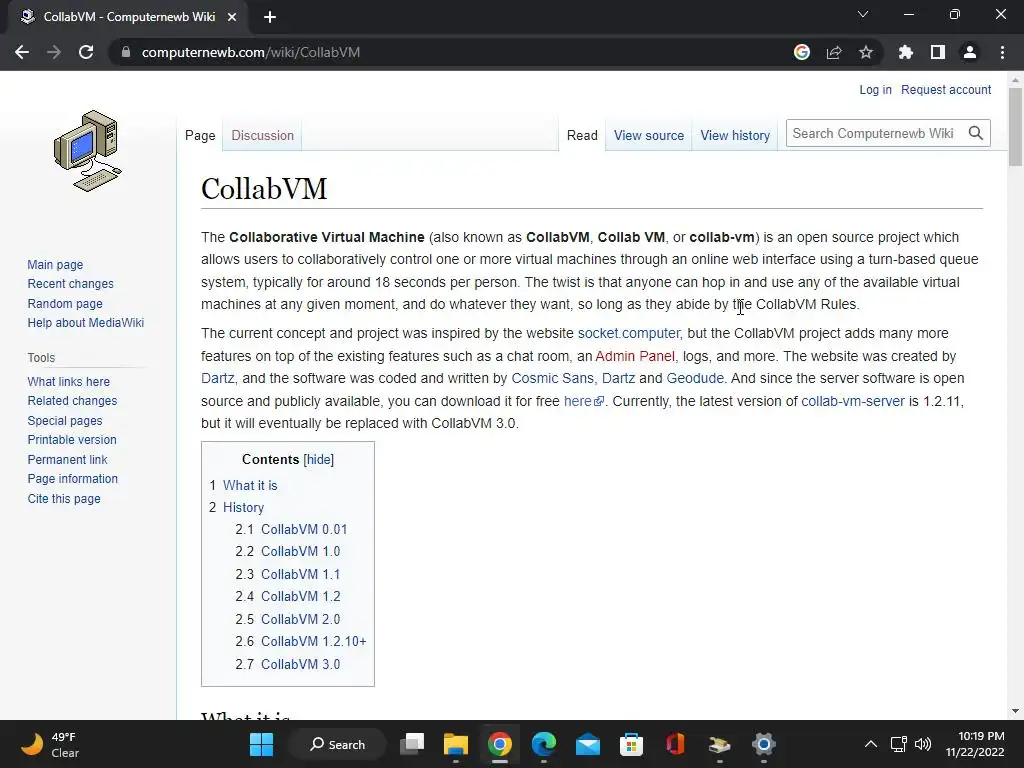This screenshot has width=1024, height=768.
Task: Jump to CollabVM 1.2.10+ in Contents
Action: pyautogui.click(x=313, y=641)
